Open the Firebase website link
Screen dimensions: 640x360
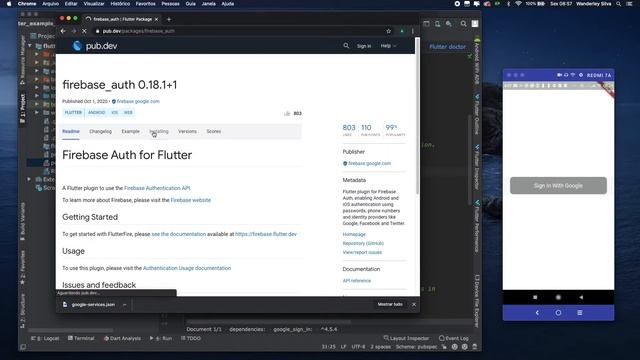(x=191, y=200)
